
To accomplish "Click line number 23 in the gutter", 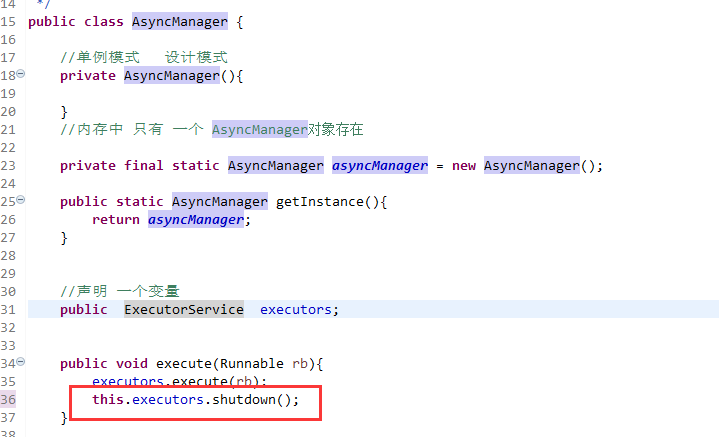I will click(x=8, y=166).
